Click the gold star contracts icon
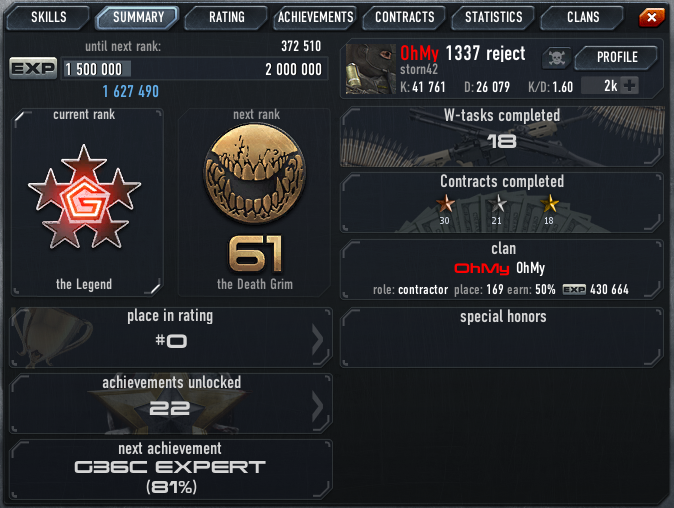 click(x=549, y=203)
